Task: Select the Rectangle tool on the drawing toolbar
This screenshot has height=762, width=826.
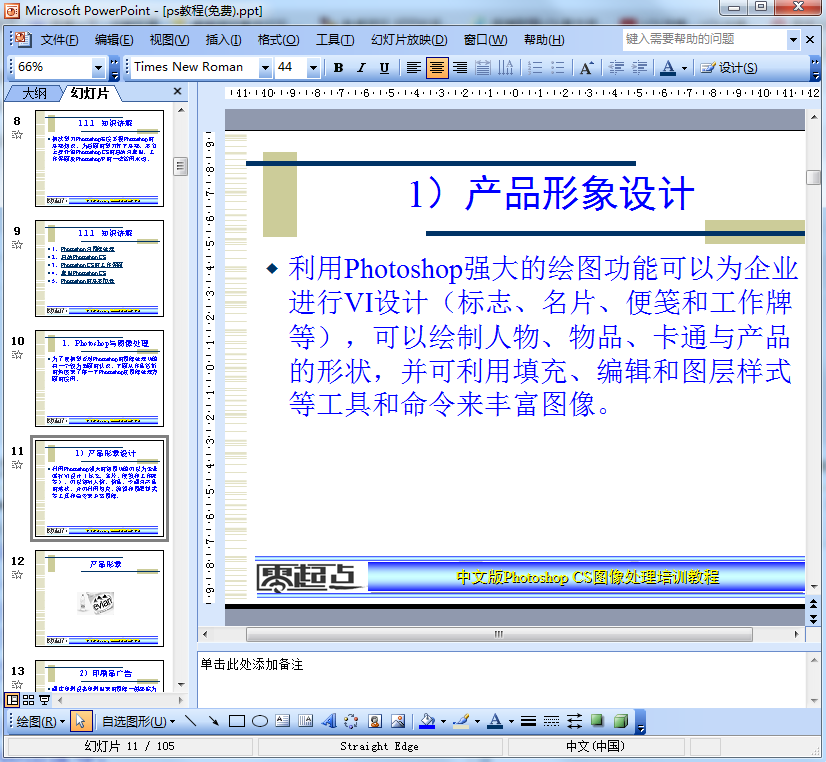Action: (236, 720)
